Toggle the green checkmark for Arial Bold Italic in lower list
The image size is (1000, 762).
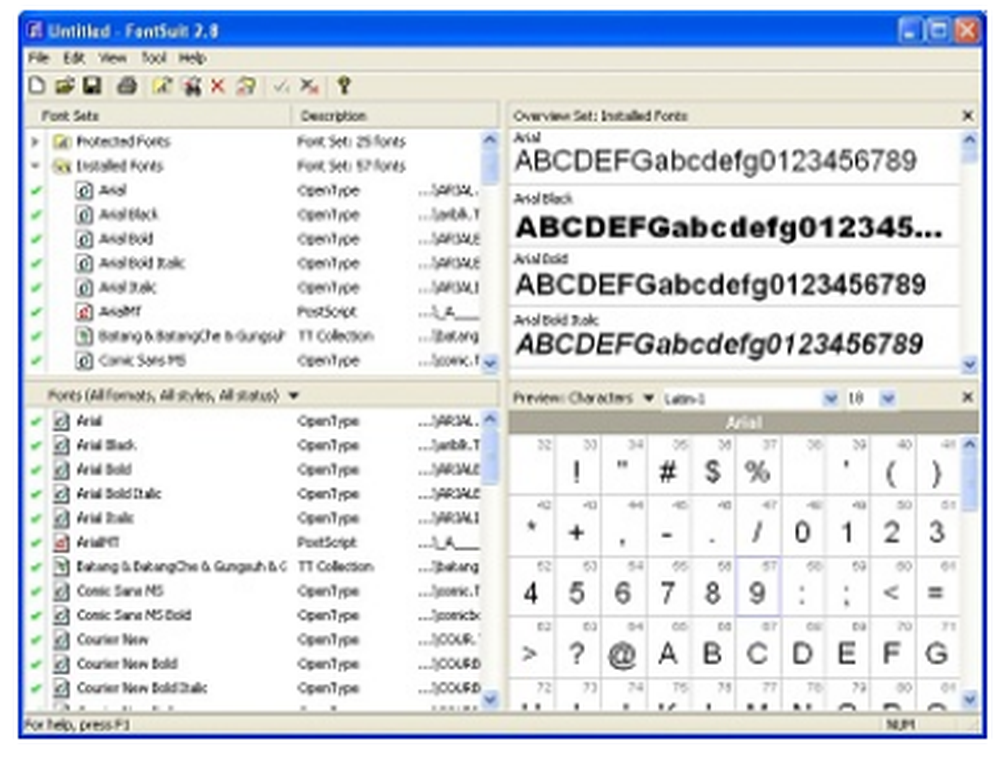[36, 494]
